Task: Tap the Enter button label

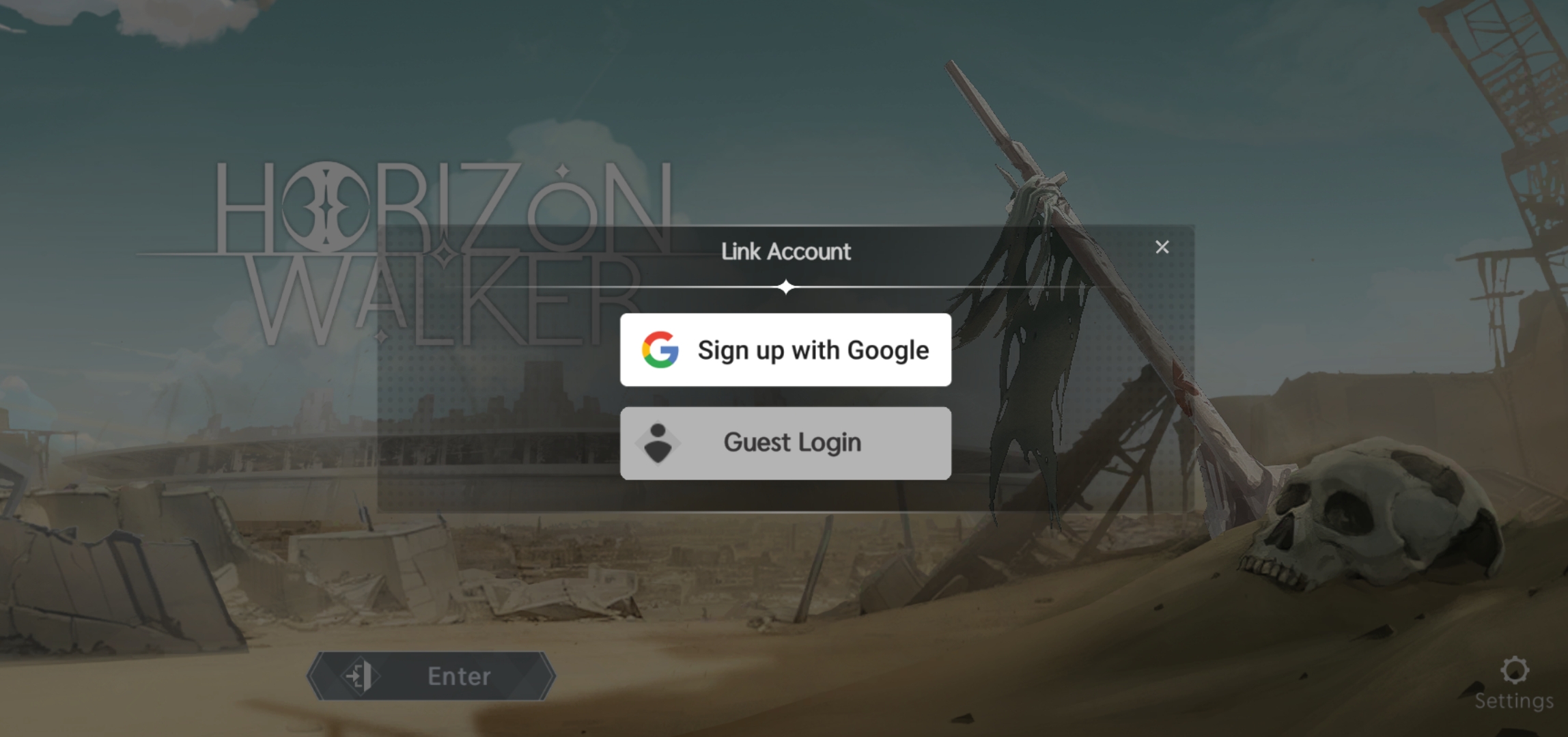Action: pyautogui.click(x=459, y=676)
